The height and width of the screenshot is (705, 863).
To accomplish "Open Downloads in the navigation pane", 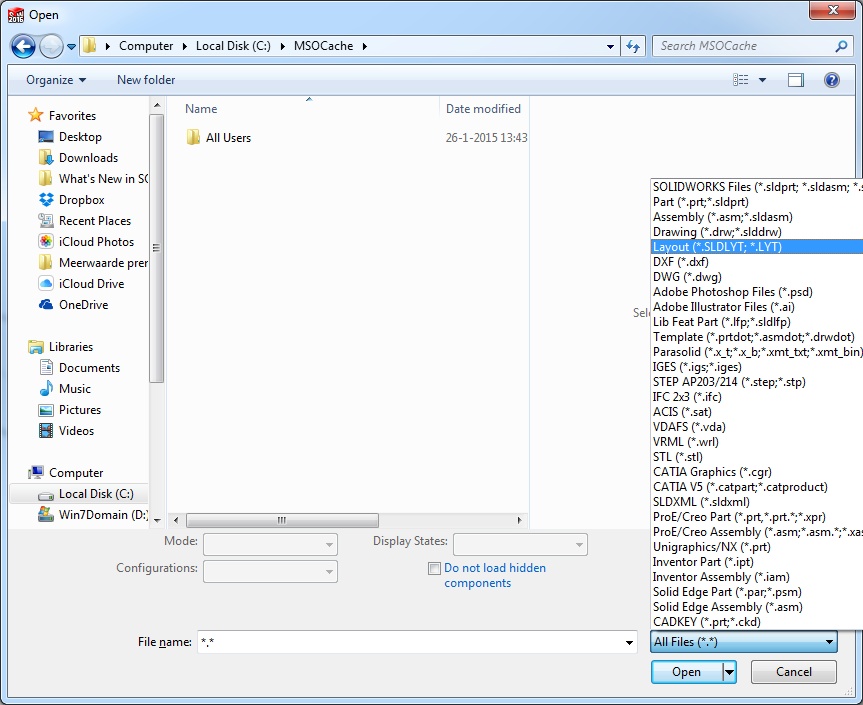I will coord(78,157).
